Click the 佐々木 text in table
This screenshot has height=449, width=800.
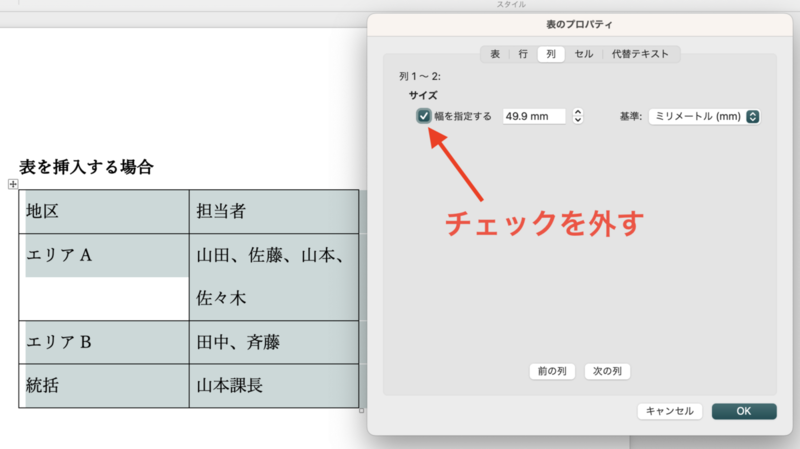pos(221,298)
